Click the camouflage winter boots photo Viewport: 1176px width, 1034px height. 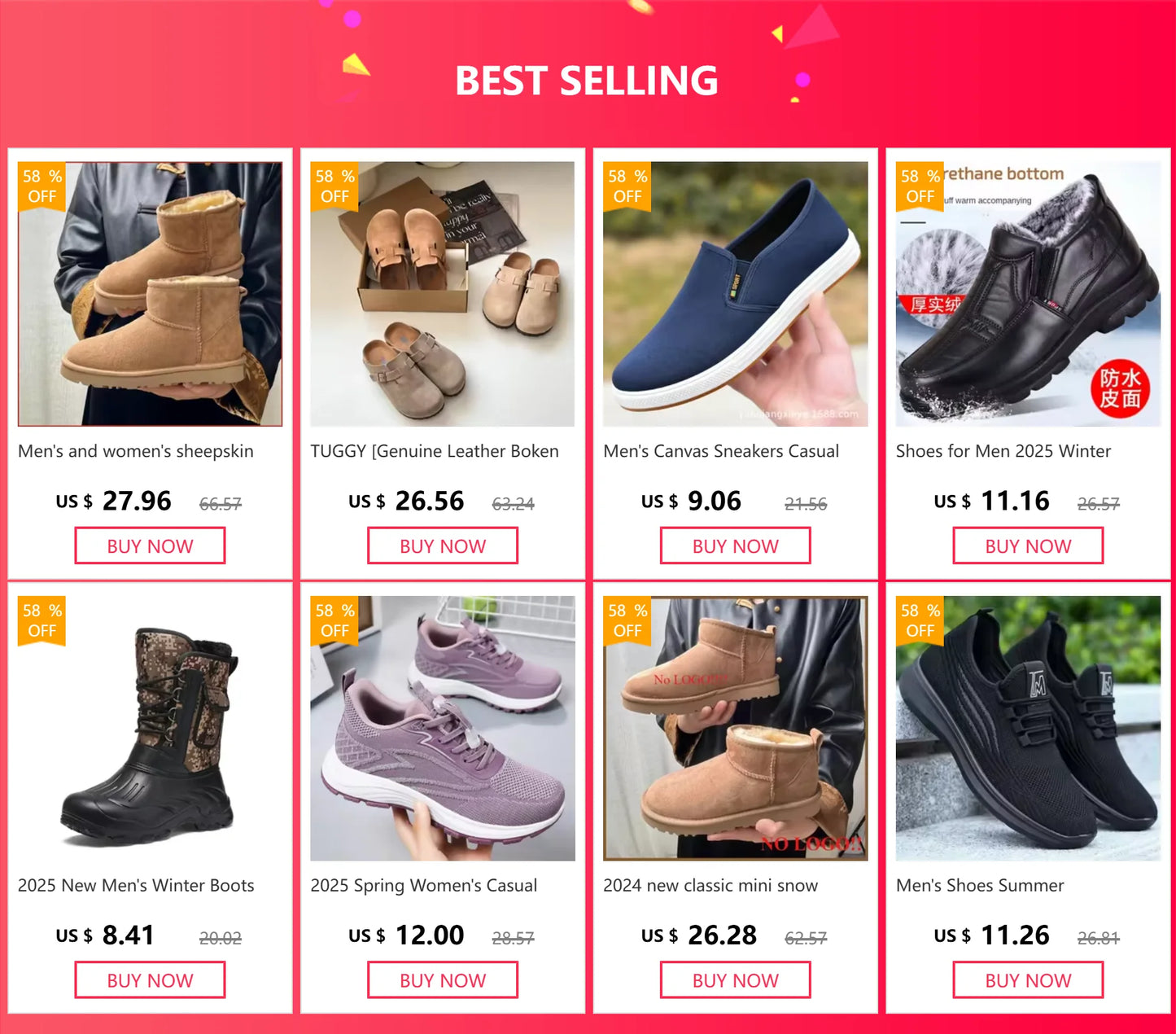[x=150, y=729]
